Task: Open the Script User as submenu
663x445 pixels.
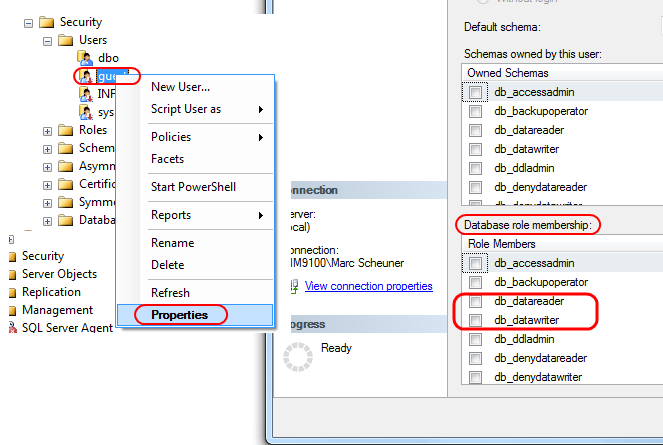Action: click(x=195, y=109)
